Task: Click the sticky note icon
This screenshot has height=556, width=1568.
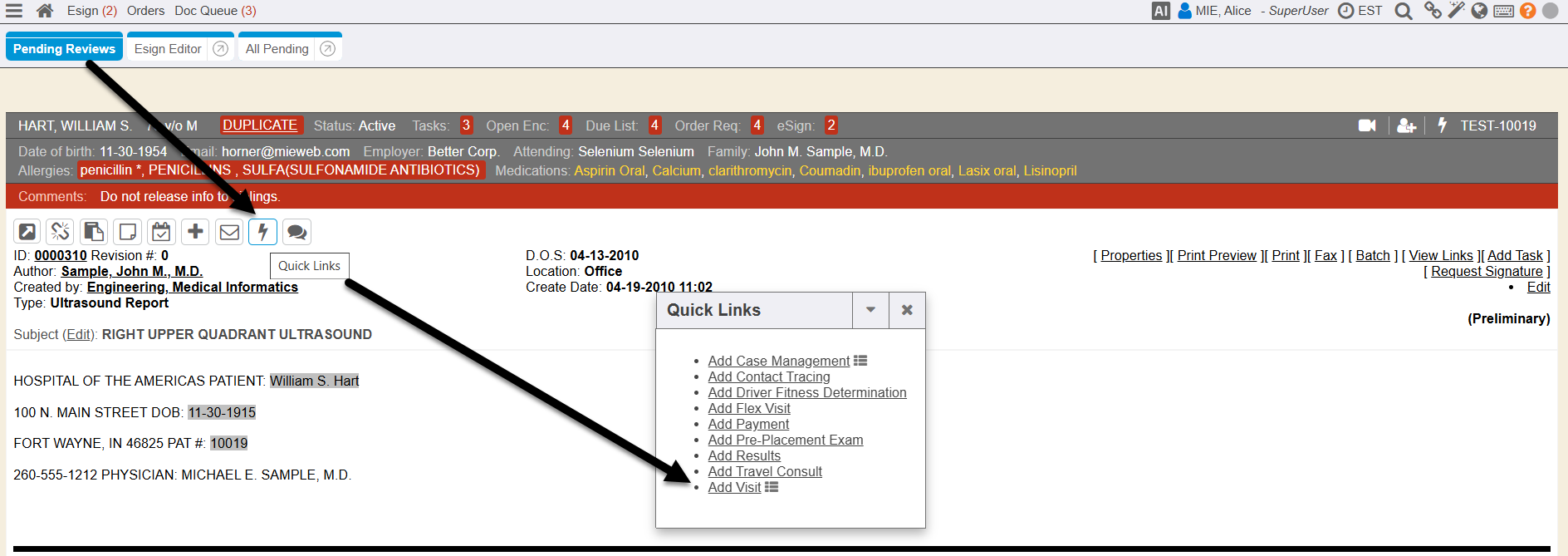Action: (x=128, y=232)
